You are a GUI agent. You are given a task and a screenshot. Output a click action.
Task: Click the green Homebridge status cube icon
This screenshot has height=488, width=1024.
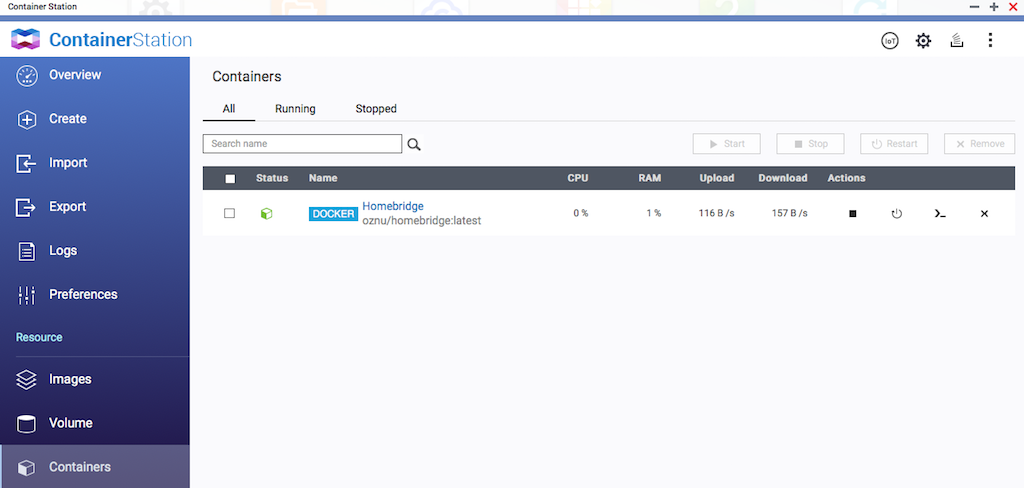tap(266, 214)
